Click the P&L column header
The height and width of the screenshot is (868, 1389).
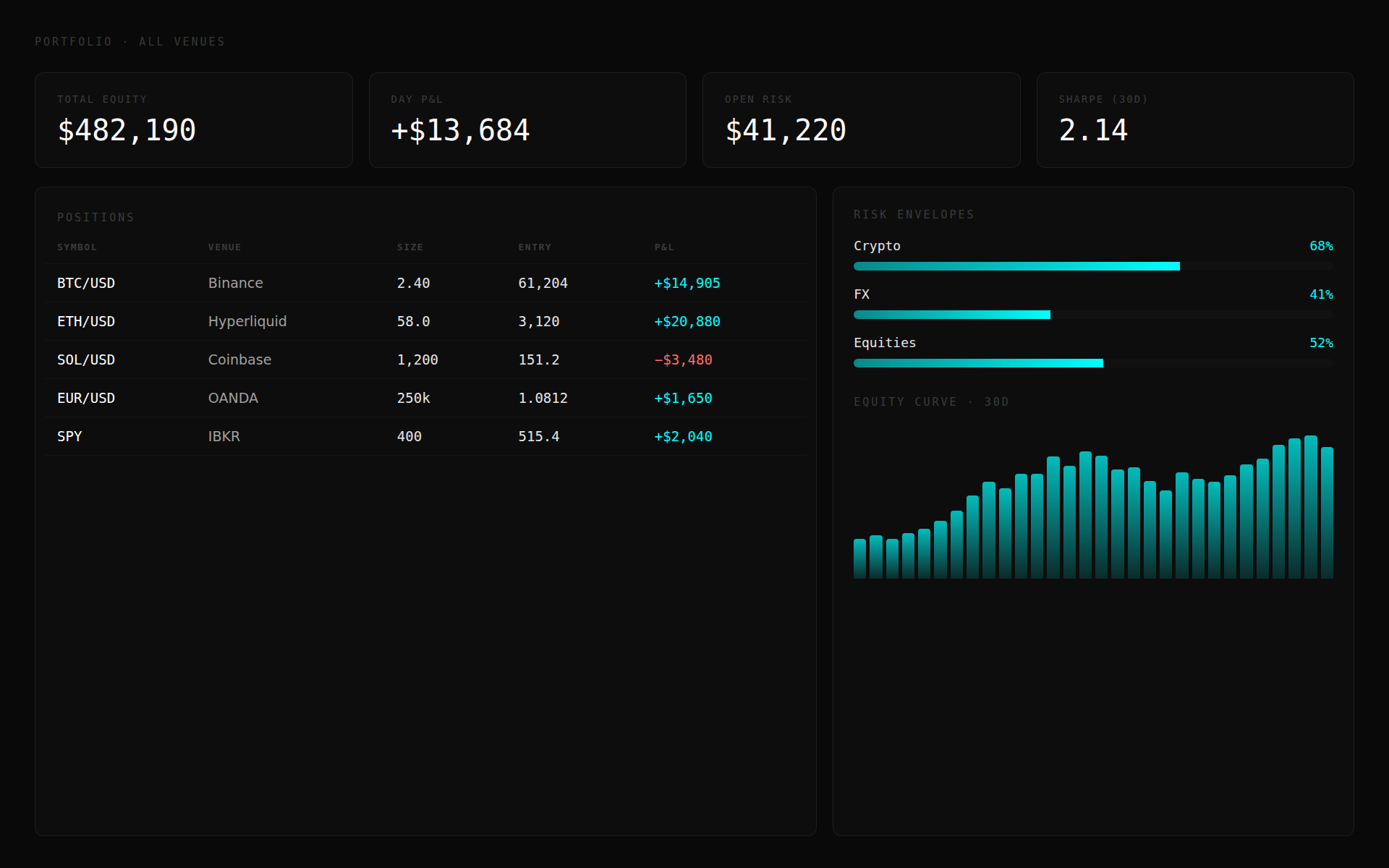(664, 247)
